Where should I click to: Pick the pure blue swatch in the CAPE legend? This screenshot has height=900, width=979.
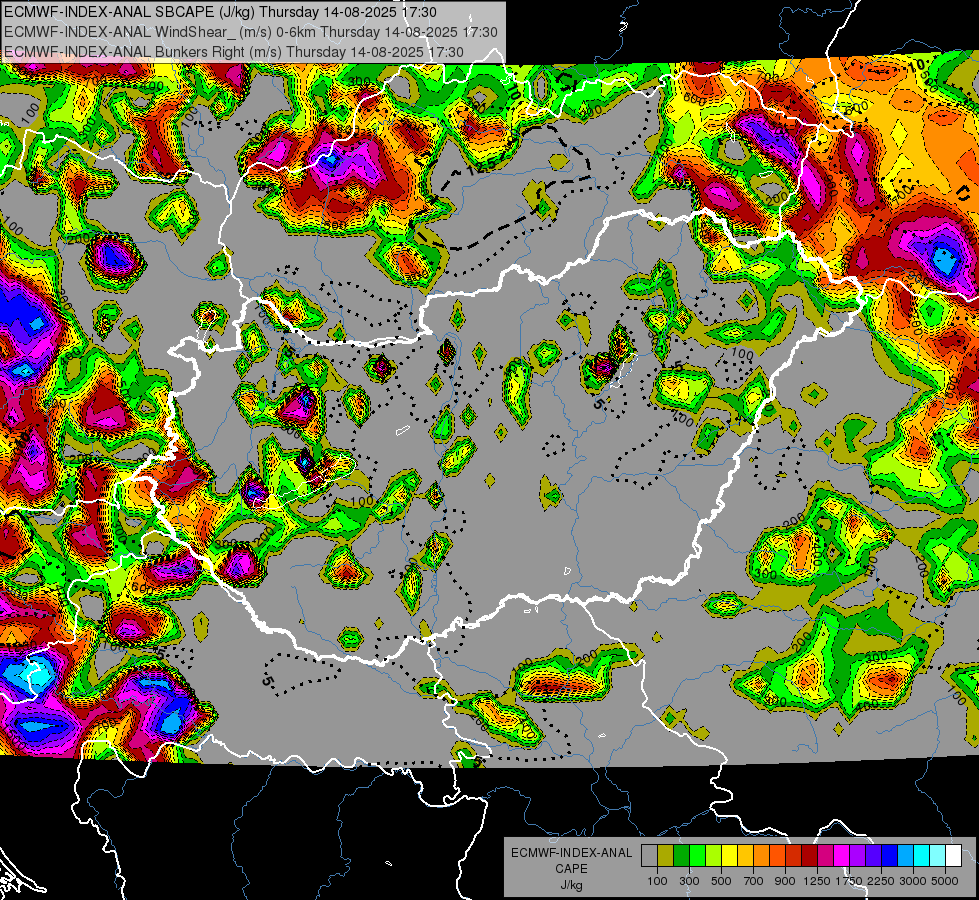pos(890,855)
